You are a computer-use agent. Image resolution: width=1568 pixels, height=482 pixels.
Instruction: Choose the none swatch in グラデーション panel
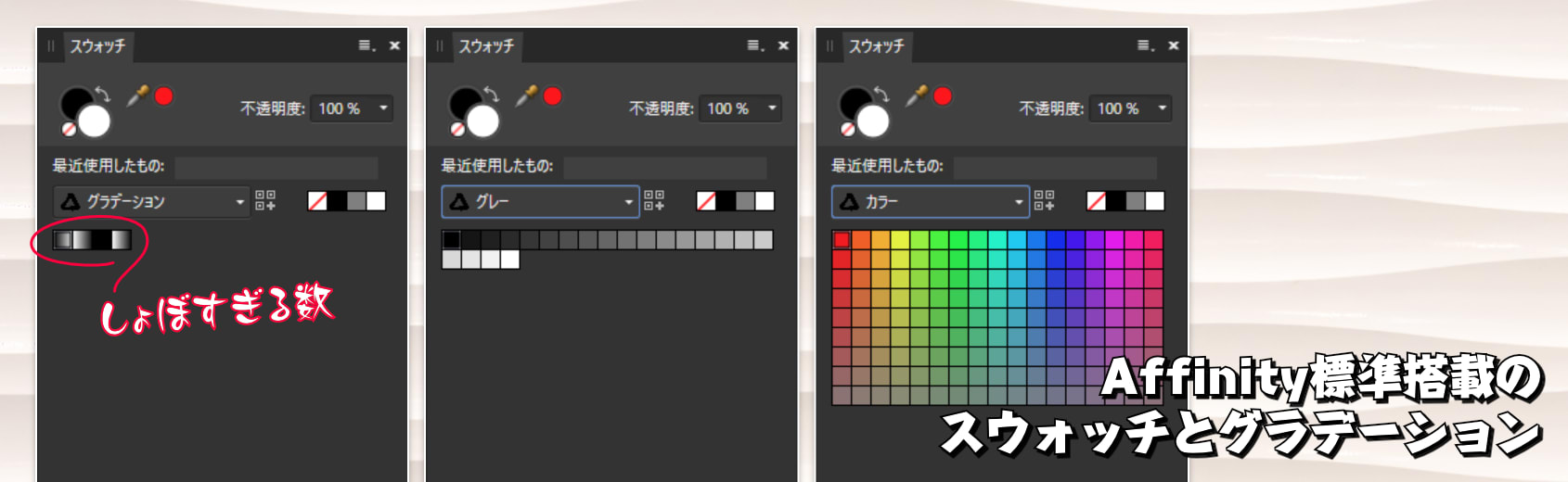(x=317, y=201)
